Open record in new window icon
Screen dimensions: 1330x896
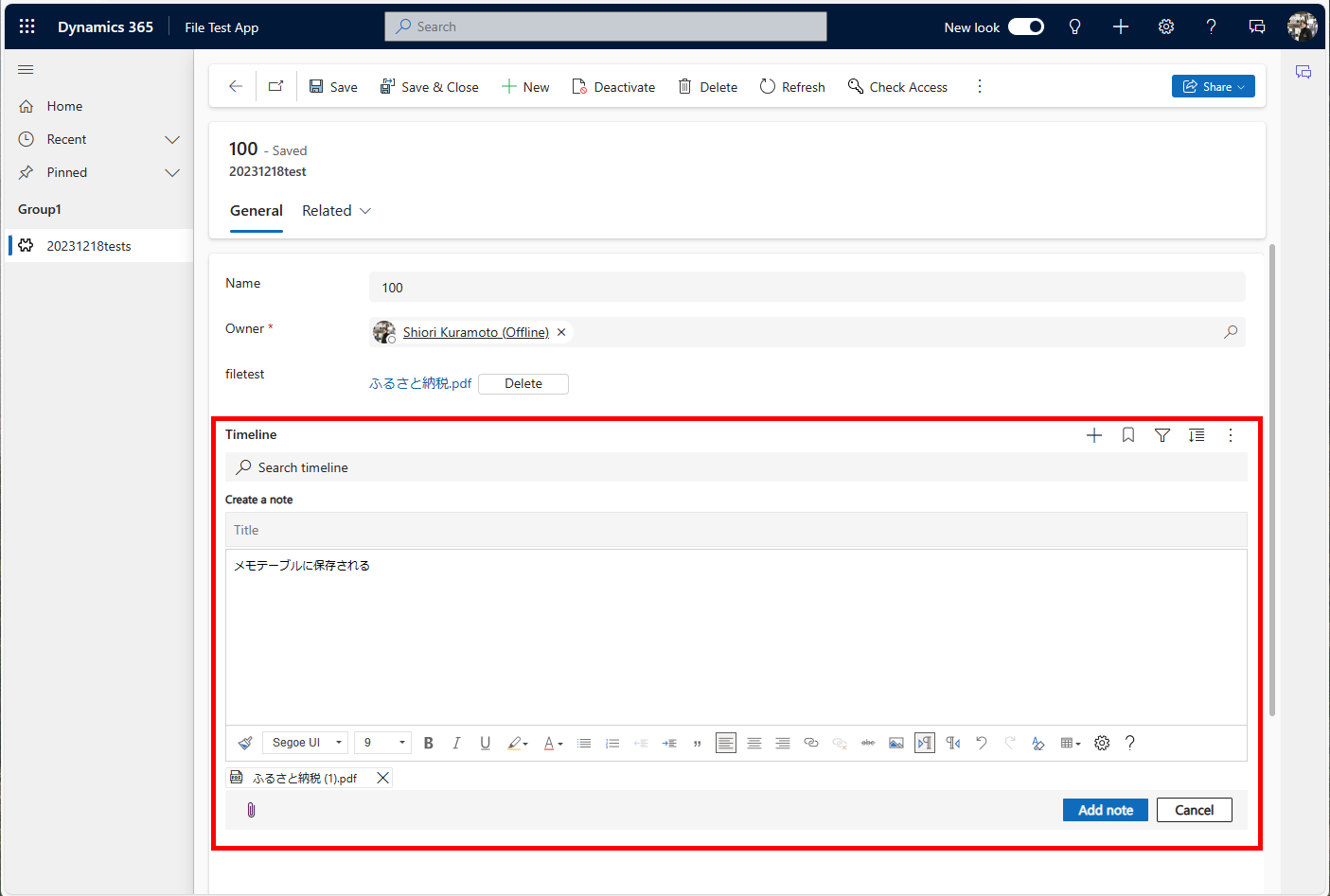pos(275,86)
